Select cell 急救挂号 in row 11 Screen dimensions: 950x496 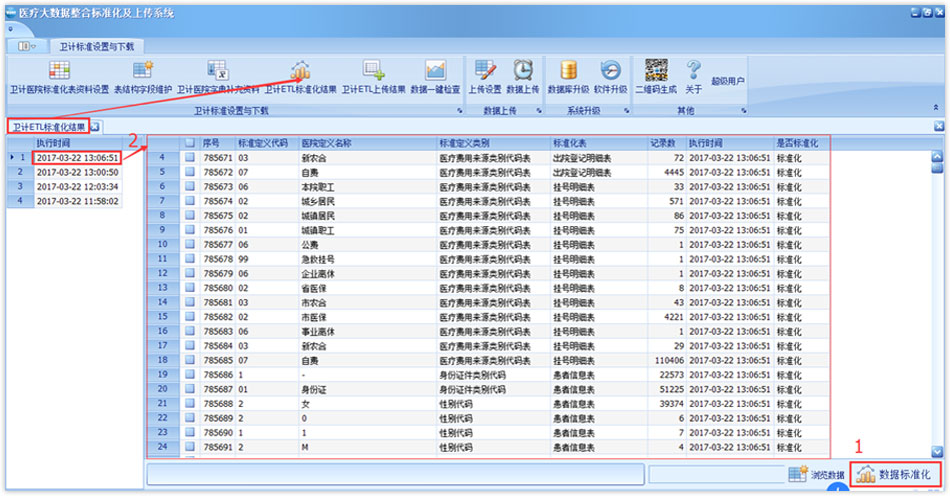[367, 259]
